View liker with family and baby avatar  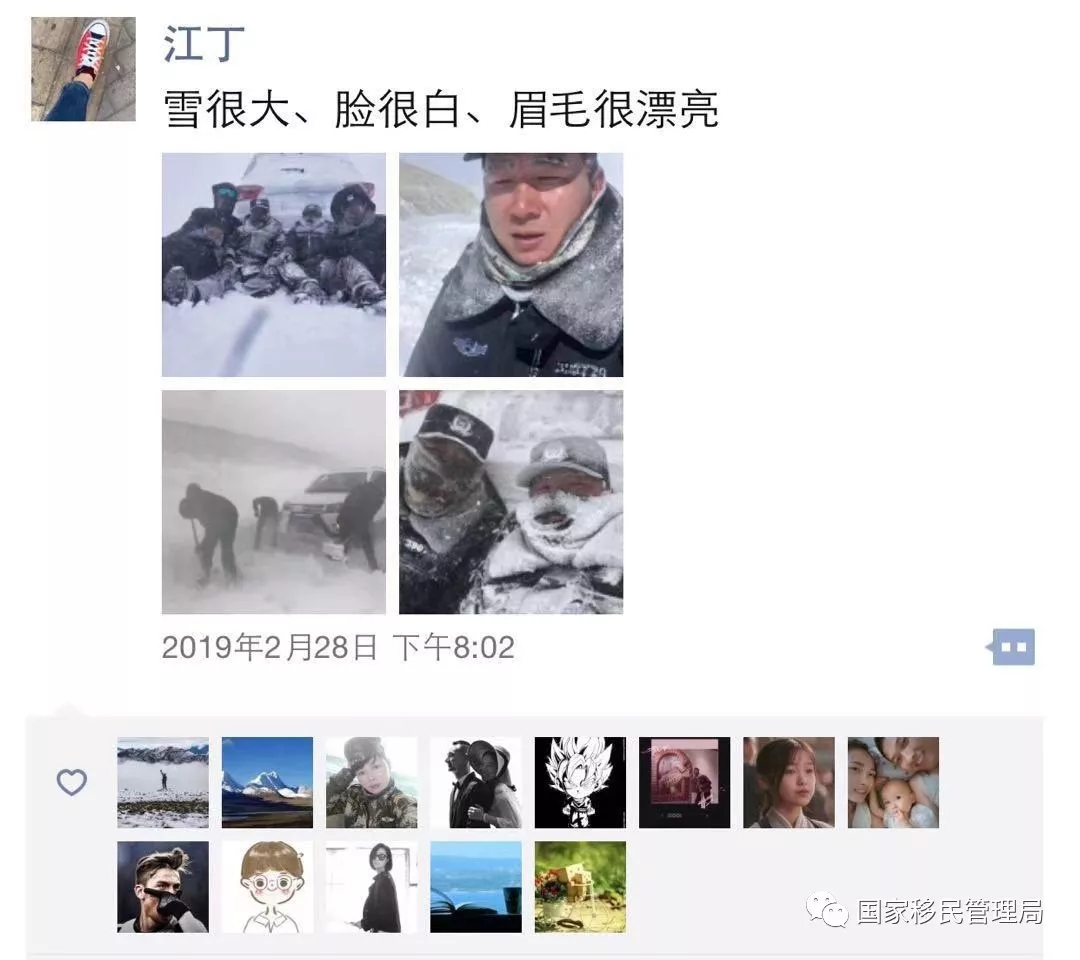tap(893, 782)
